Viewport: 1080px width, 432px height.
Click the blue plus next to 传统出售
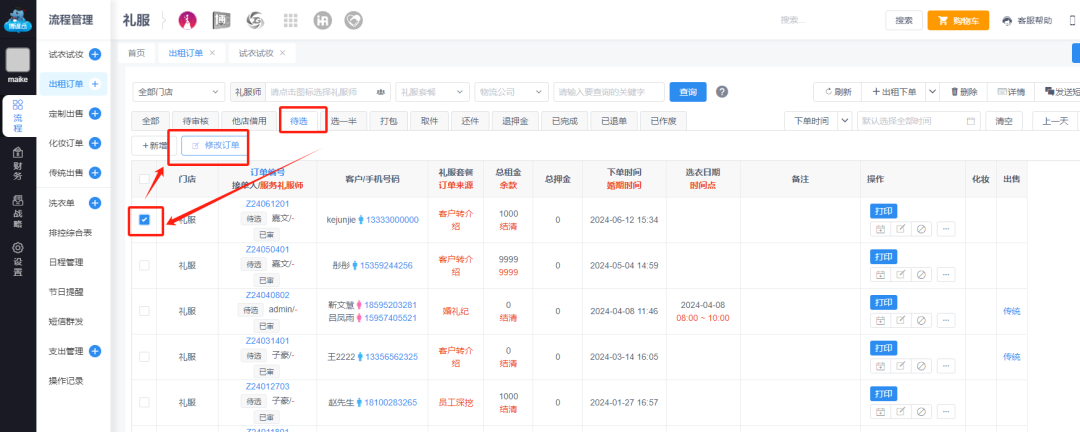pyautogui.click(x=96, y=173)
